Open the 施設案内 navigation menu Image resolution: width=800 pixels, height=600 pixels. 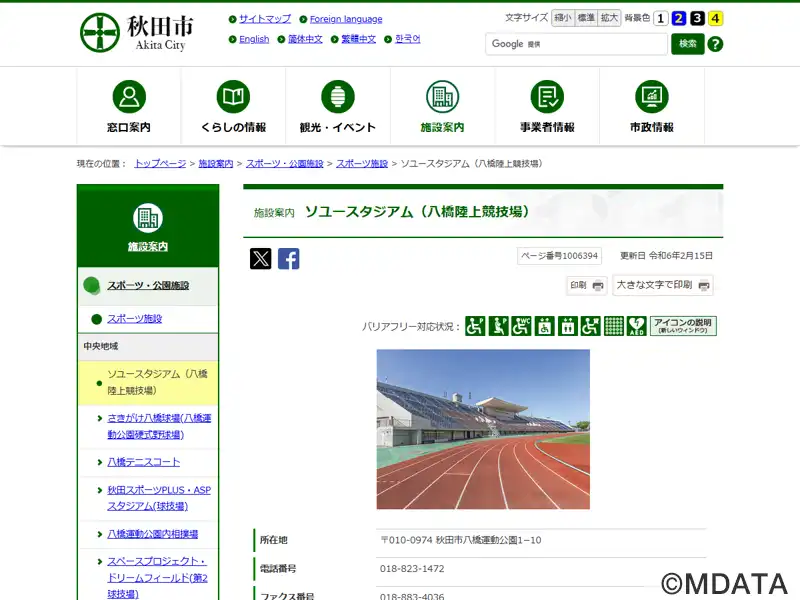(442, 107)
